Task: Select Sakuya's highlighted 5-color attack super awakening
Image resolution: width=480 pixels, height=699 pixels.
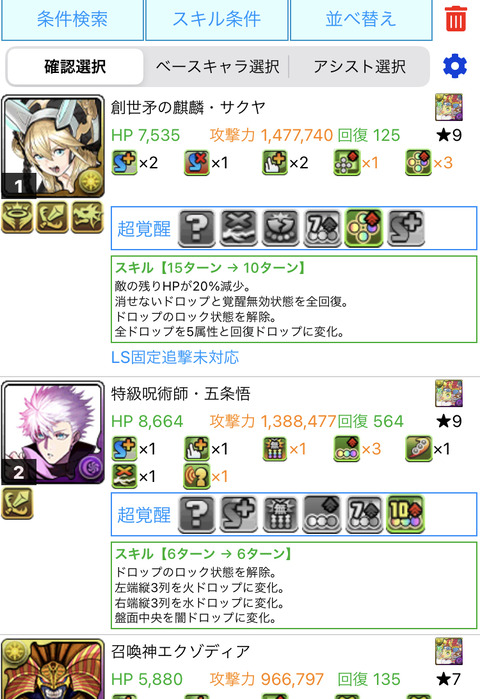Action: (x=364, y=228)
